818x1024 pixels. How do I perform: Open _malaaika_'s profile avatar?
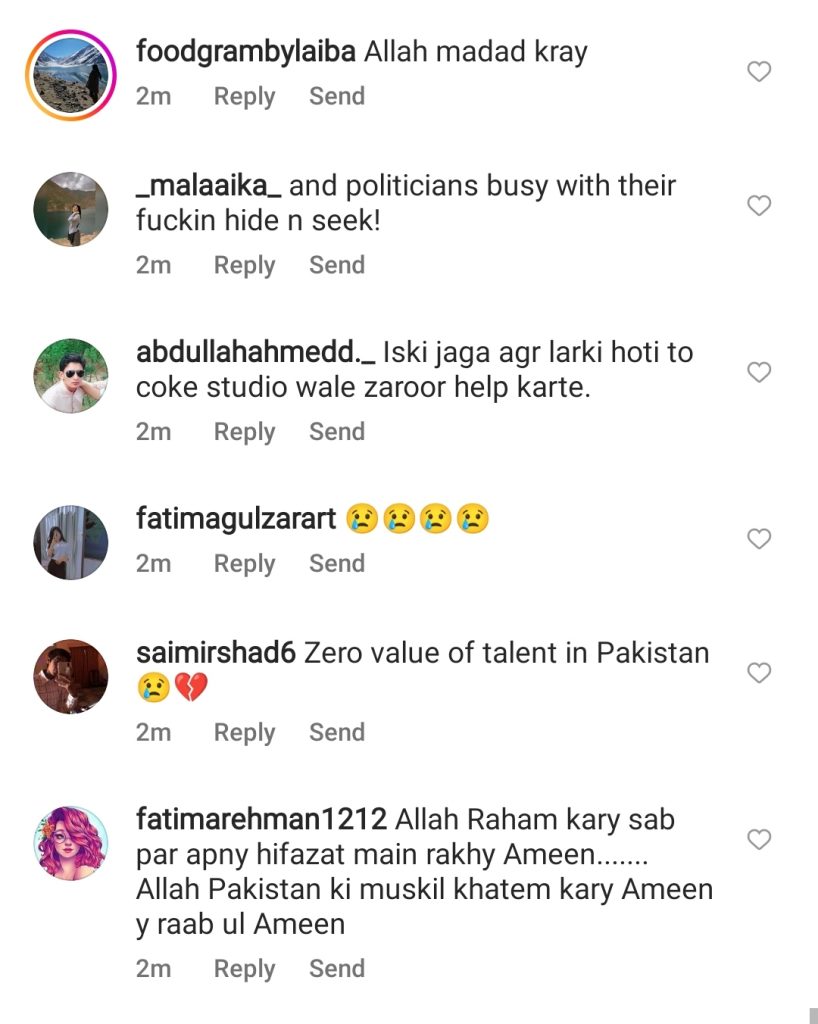(71, 209)
